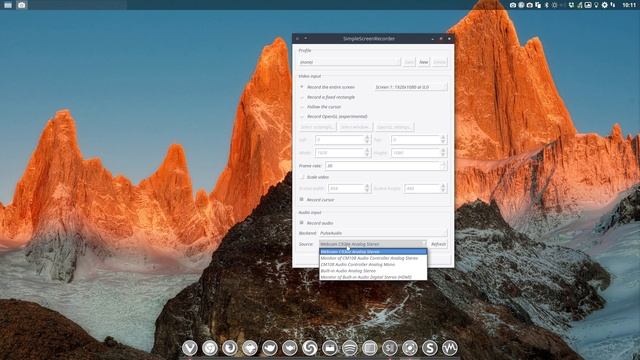The image size is (640, 360).
Task: Click the Source combo box field
Action: [373, 244]
